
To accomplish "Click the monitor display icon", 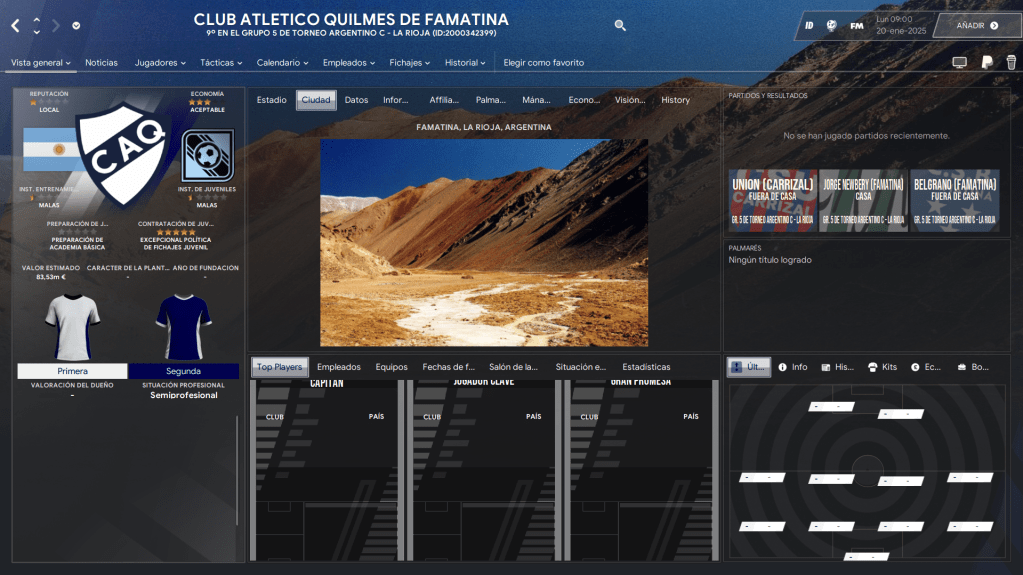I will pos(959,62).
